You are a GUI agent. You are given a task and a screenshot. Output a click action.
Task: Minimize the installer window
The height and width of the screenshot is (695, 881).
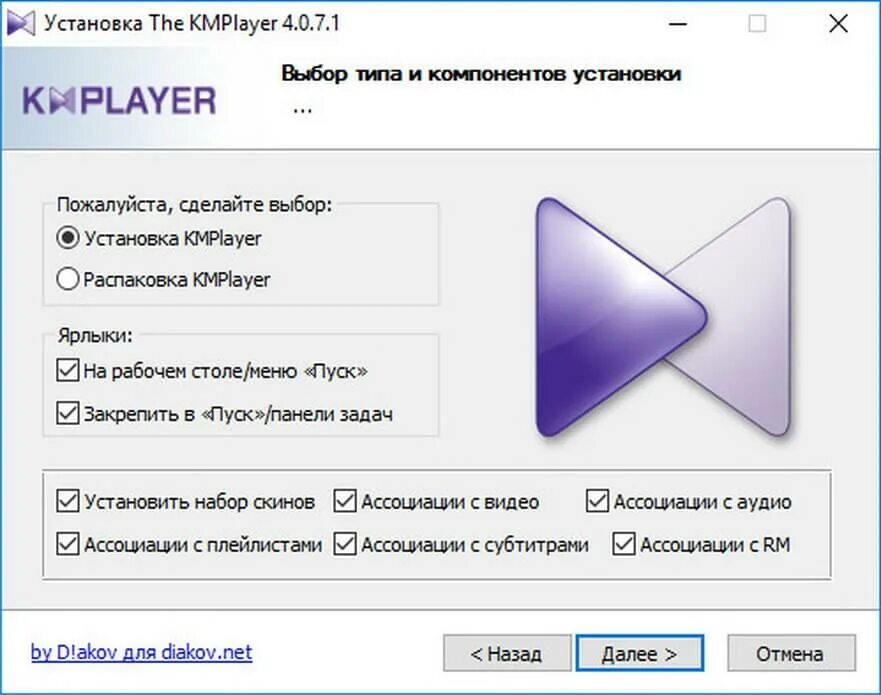coord(678,24)
